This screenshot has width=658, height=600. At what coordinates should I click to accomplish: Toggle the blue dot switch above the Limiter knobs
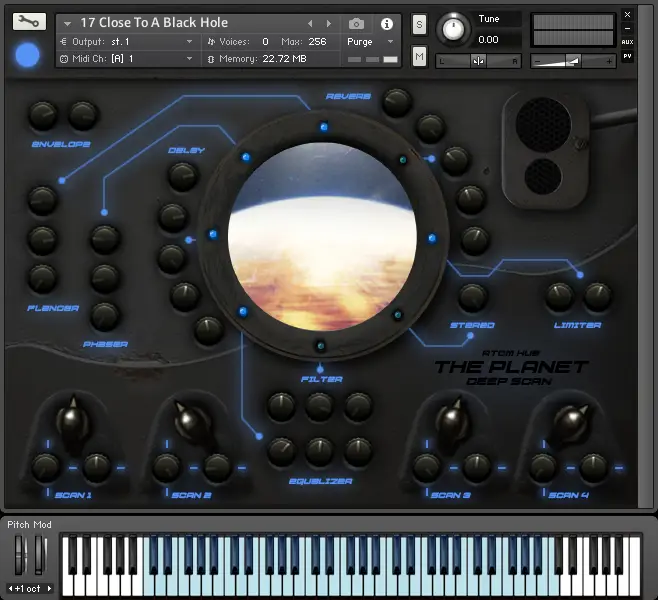pos(580,275)
